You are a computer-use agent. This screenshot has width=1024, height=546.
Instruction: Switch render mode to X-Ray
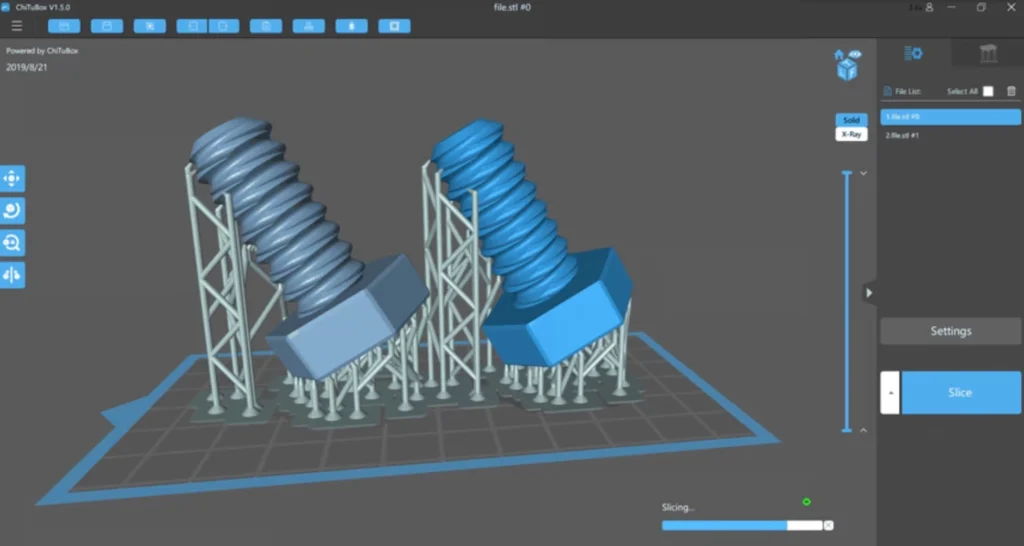pos(852,134)
